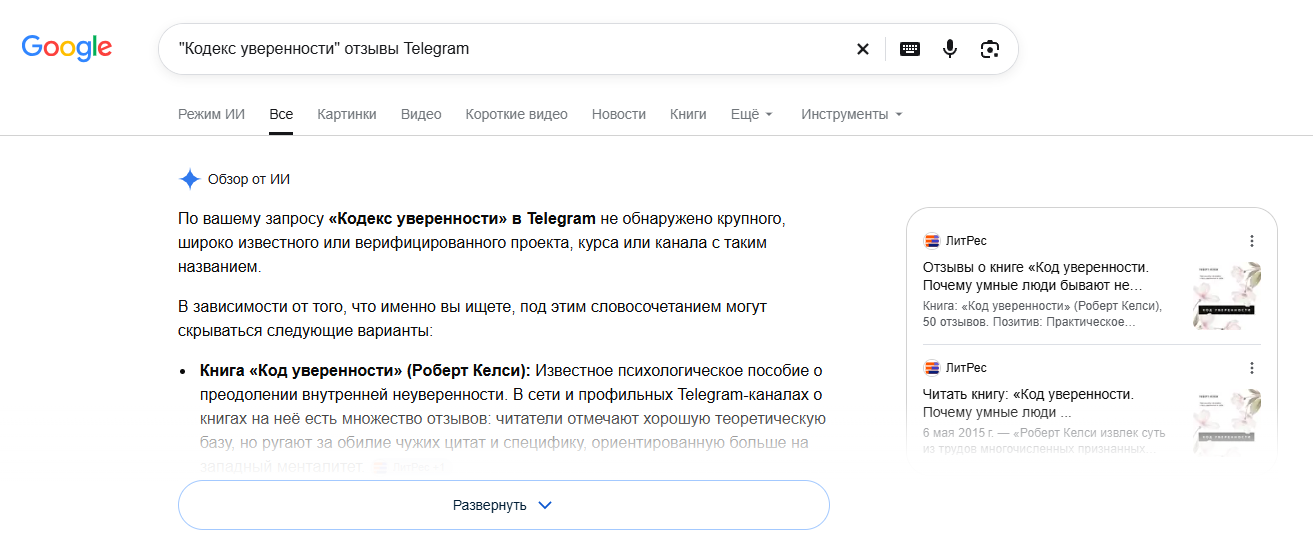Clear the search query with X
The height and width of the screenshot is (550, 1313).
tap(863, 49)
